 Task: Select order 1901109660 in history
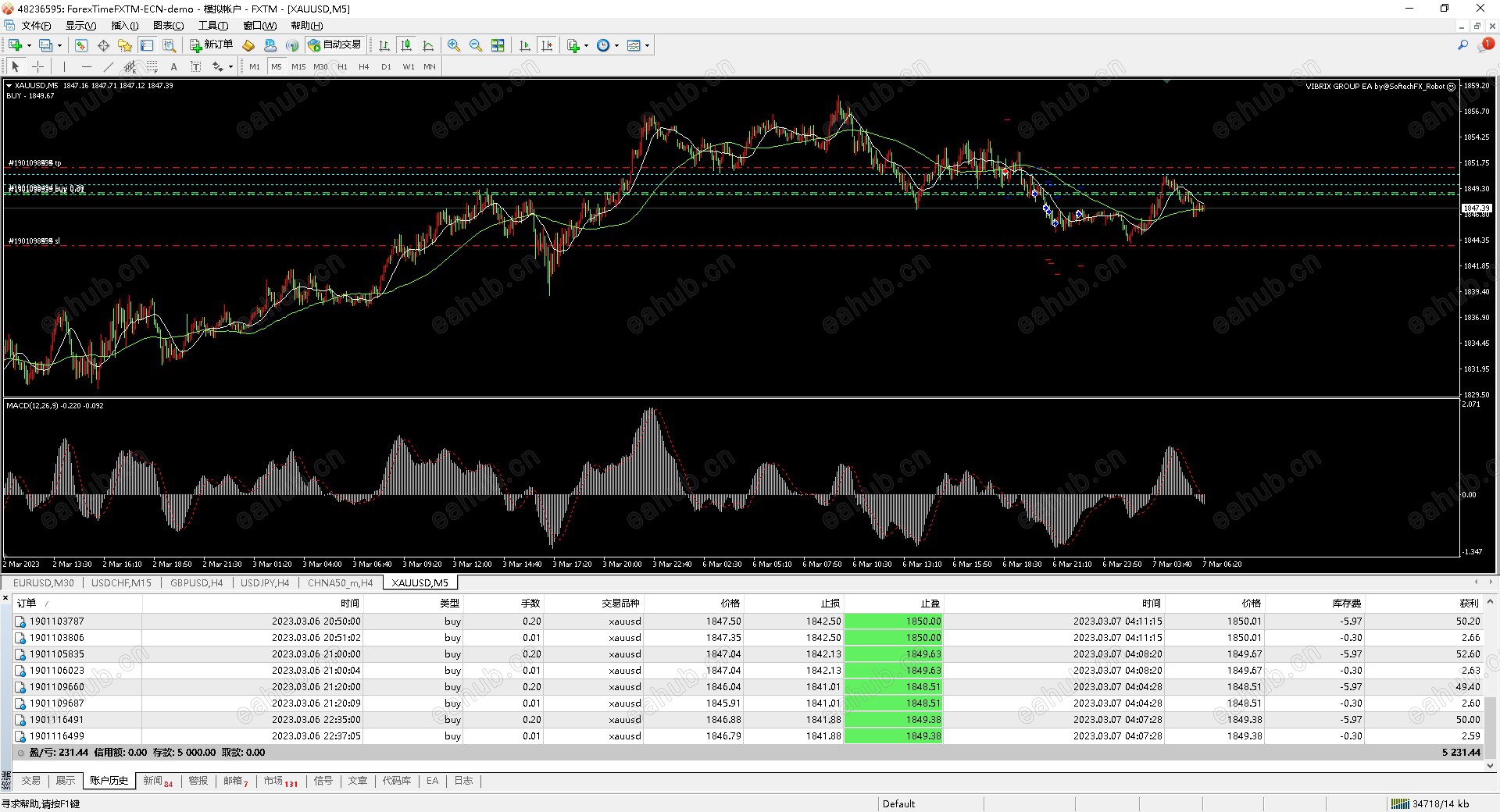tap(57, 687)
